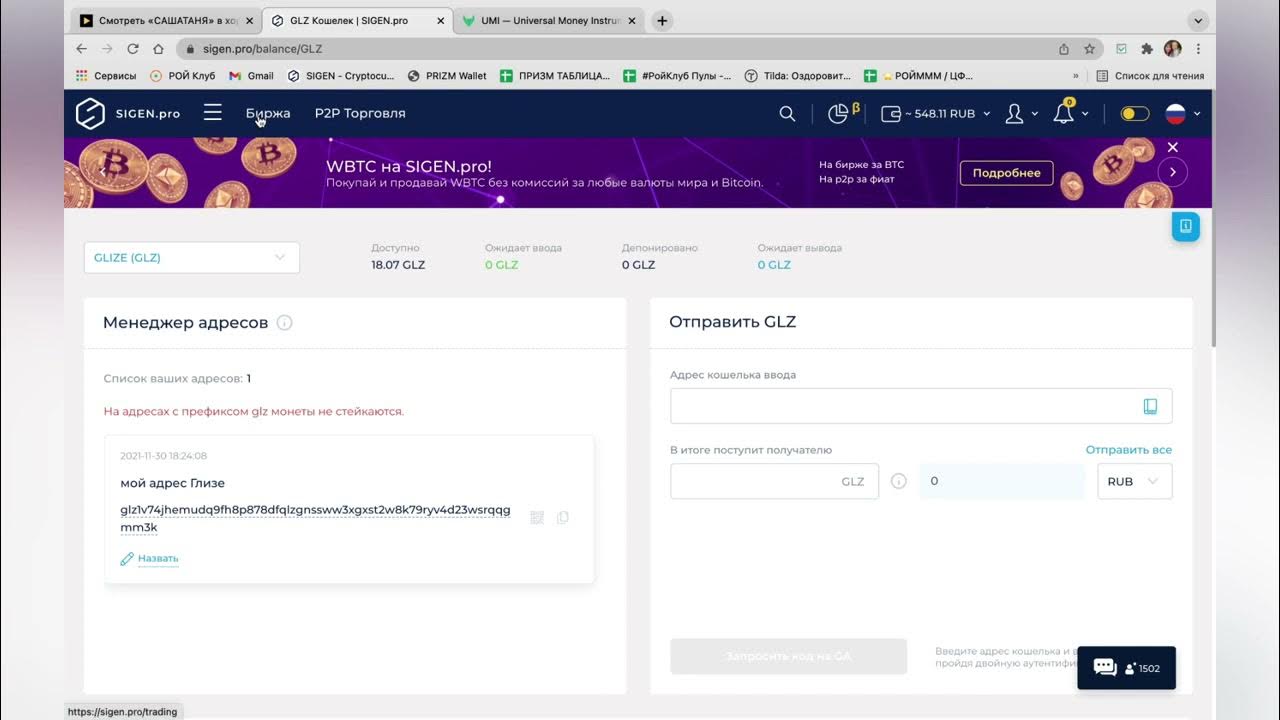This screenshot has height=720, width=1280.
Task: Click the 0 GLZ Ожидает вывода value
Action: 774,265
